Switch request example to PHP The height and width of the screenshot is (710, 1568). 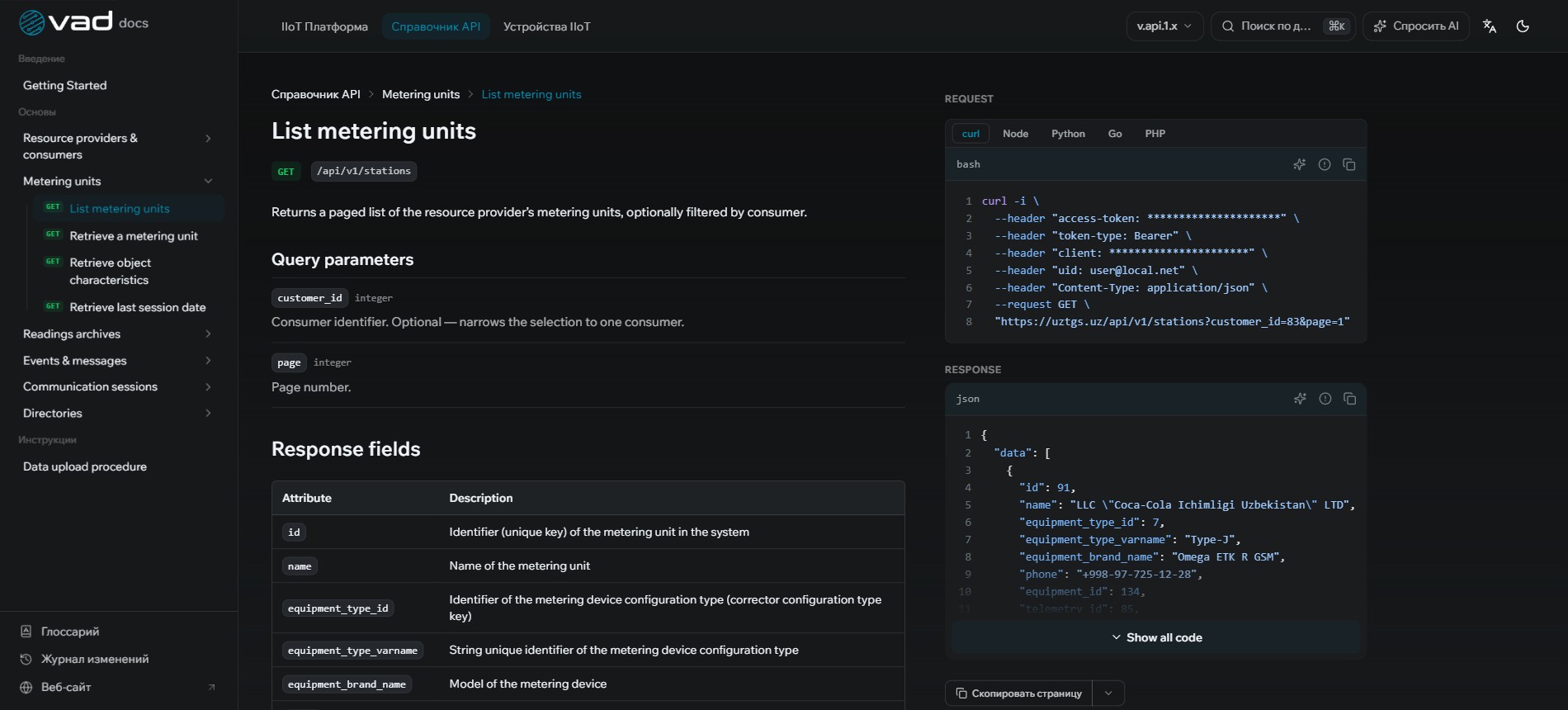tap(1155, 134)
